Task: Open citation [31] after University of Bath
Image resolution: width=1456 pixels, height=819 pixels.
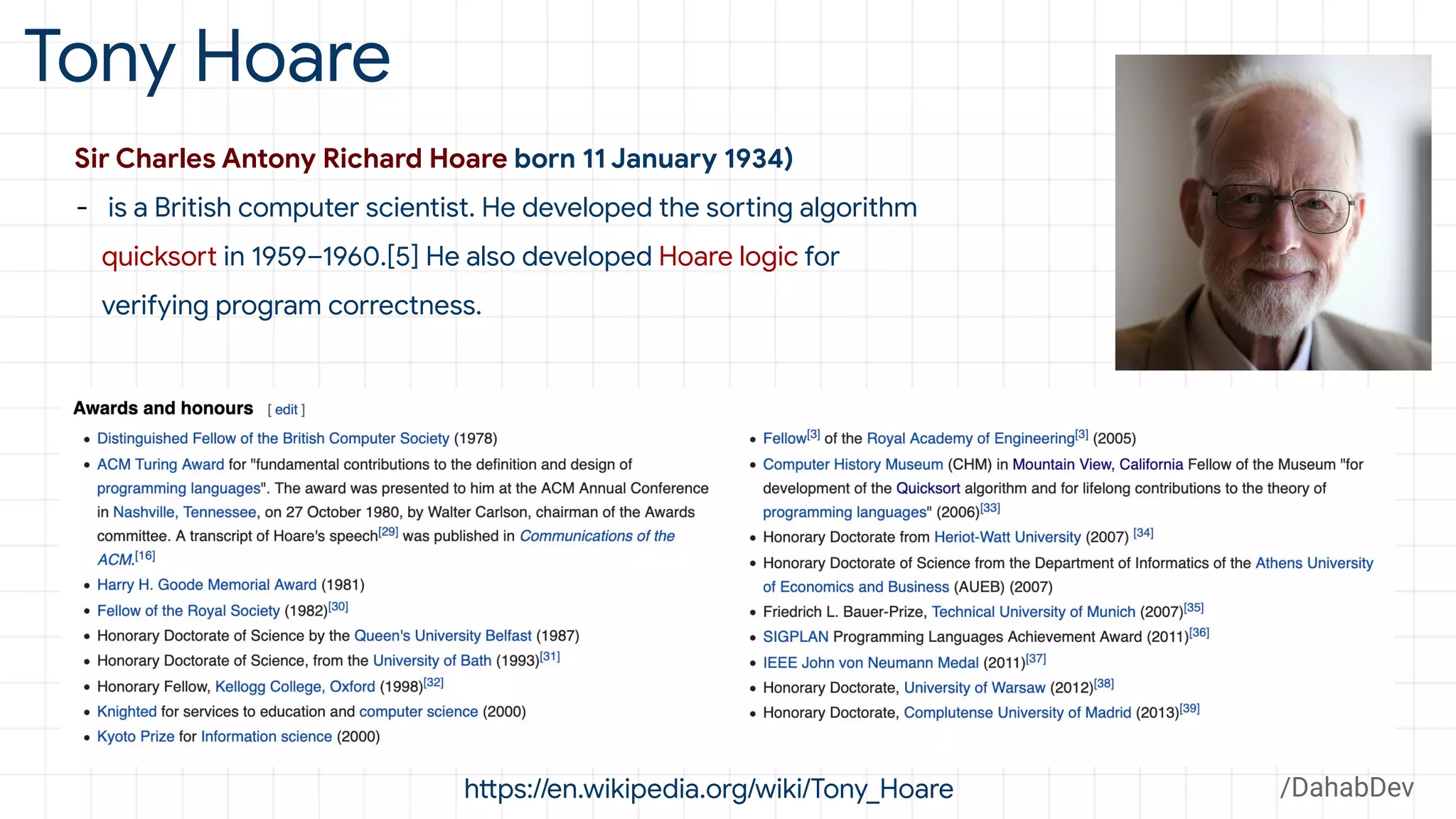Action: (x=550, y=656)
